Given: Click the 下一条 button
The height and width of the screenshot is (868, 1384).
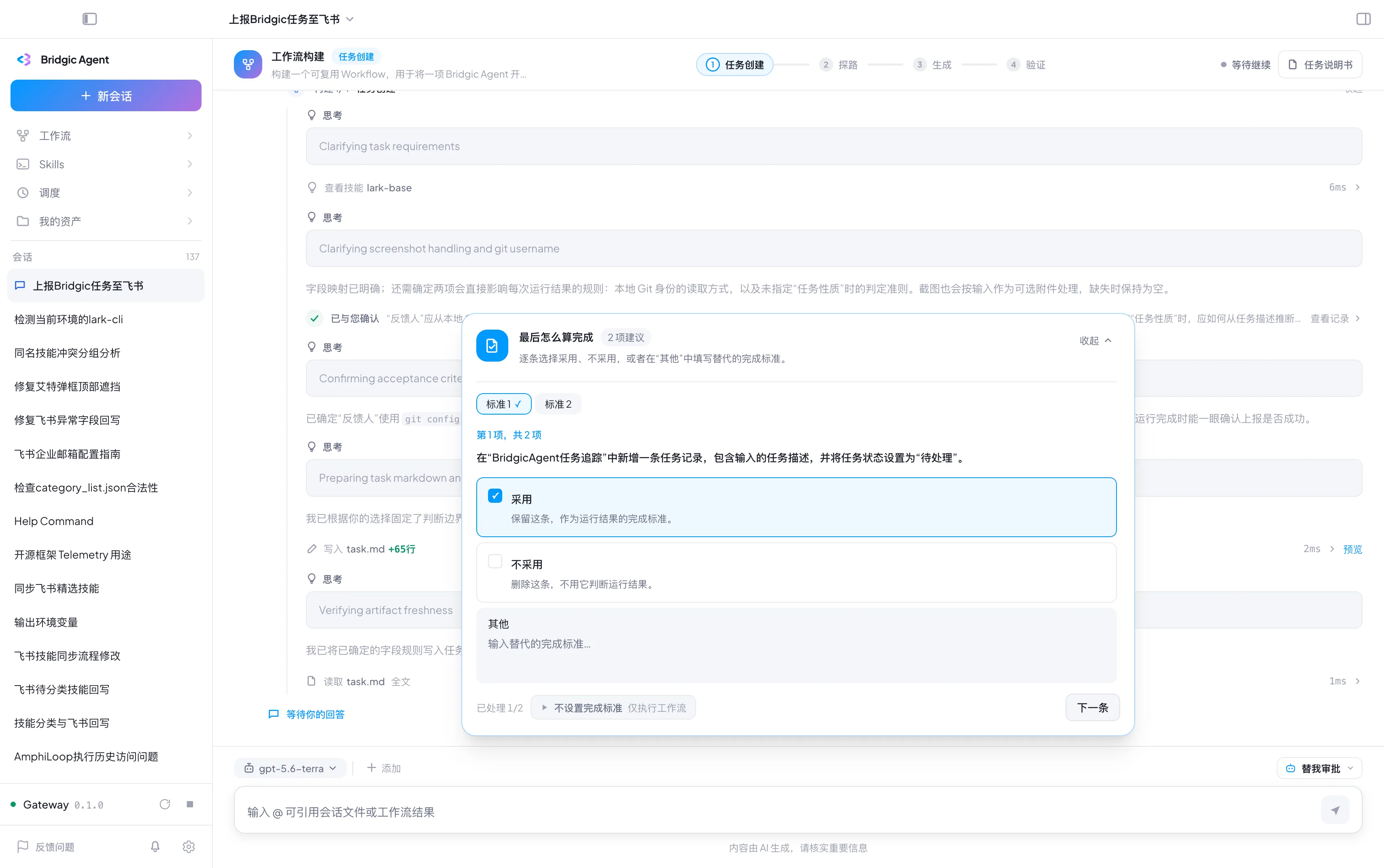Looking at the screenshot, I should (x=1092, y=707).
